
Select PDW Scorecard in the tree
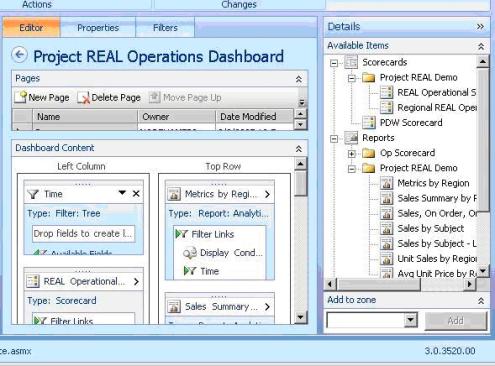click(411, 122)
